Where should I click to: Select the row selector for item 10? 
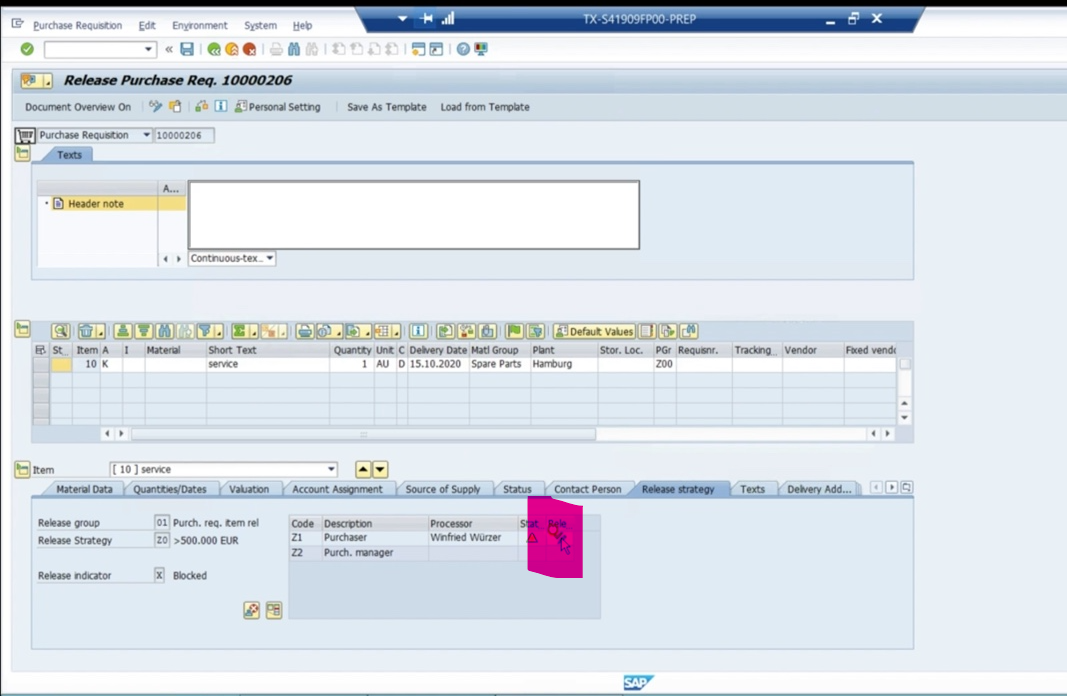tap(41, 365)
